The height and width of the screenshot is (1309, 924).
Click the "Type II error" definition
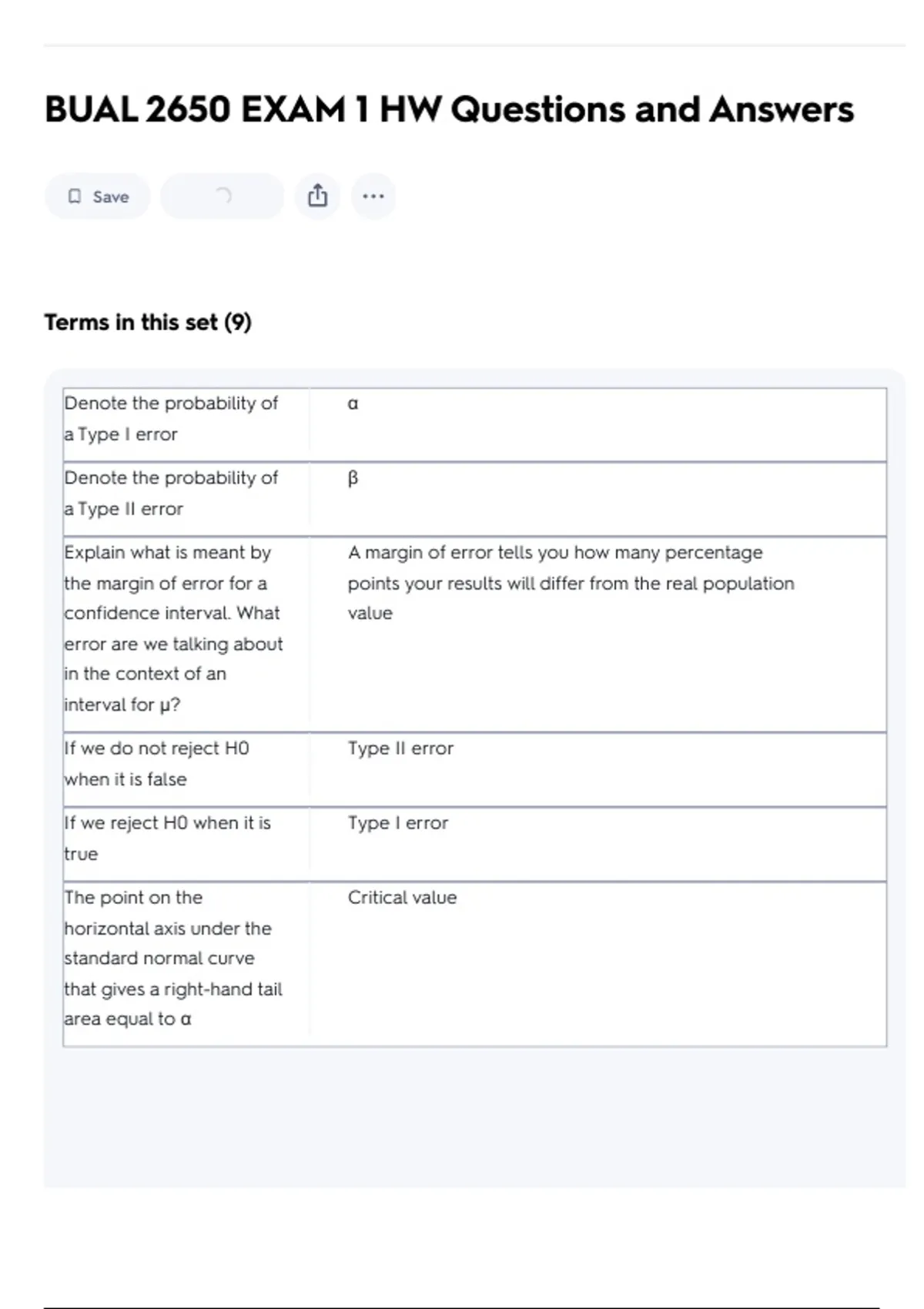click(x=400, y=748)
